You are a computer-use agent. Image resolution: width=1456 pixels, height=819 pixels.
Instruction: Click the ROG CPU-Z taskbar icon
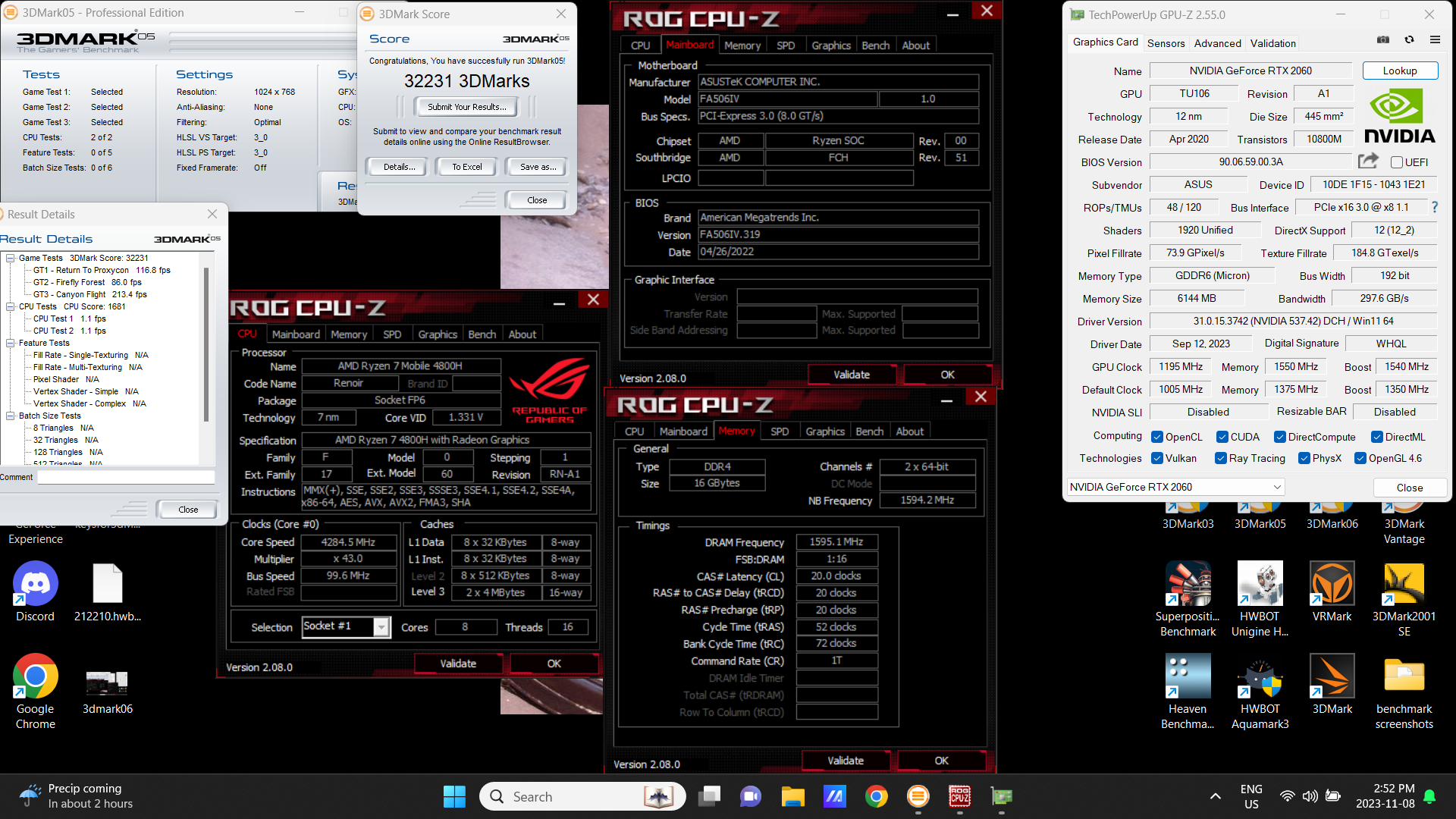(x=960, y=796)
